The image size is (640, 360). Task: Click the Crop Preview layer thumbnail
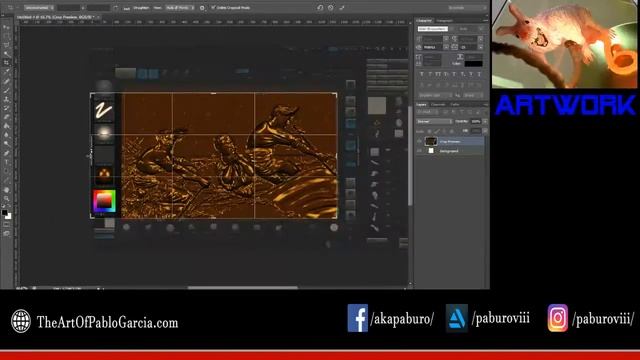coord(431,141)
